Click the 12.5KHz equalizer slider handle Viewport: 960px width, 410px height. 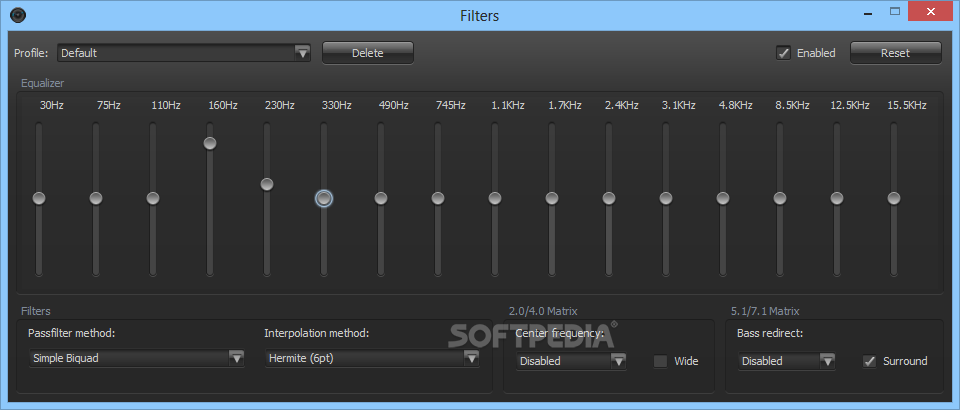837,198
